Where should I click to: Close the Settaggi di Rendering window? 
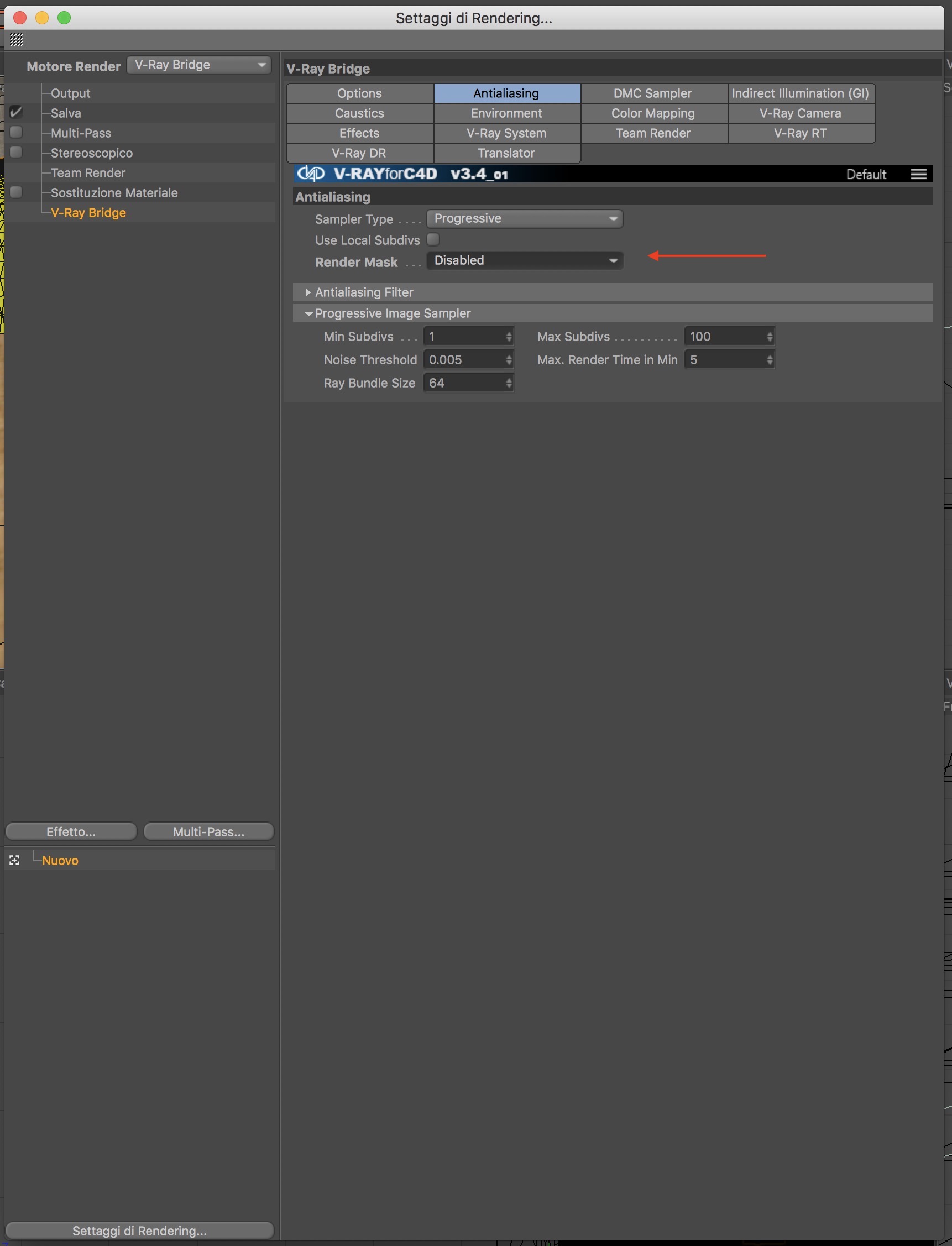20,18
